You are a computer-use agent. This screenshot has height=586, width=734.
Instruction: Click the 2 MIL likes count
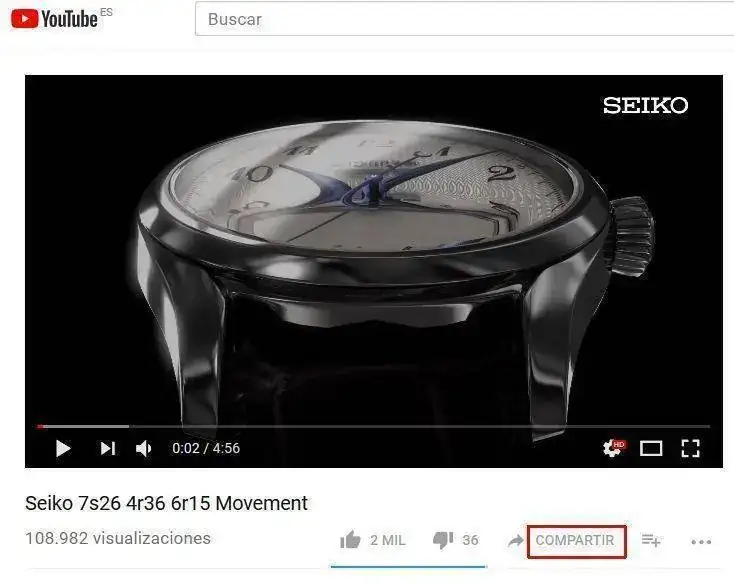pos(388,540)
